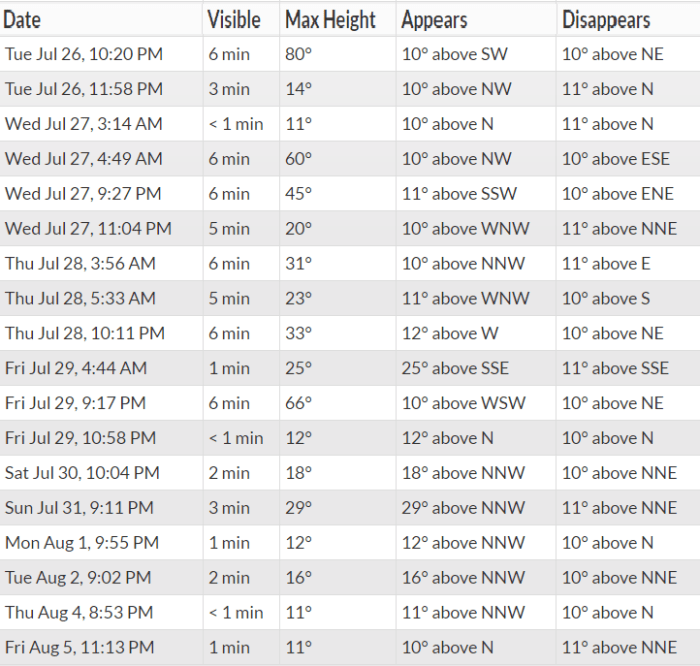Select the Tue Jul 26, 10:20 PM date cell

[x=84, y=54]
